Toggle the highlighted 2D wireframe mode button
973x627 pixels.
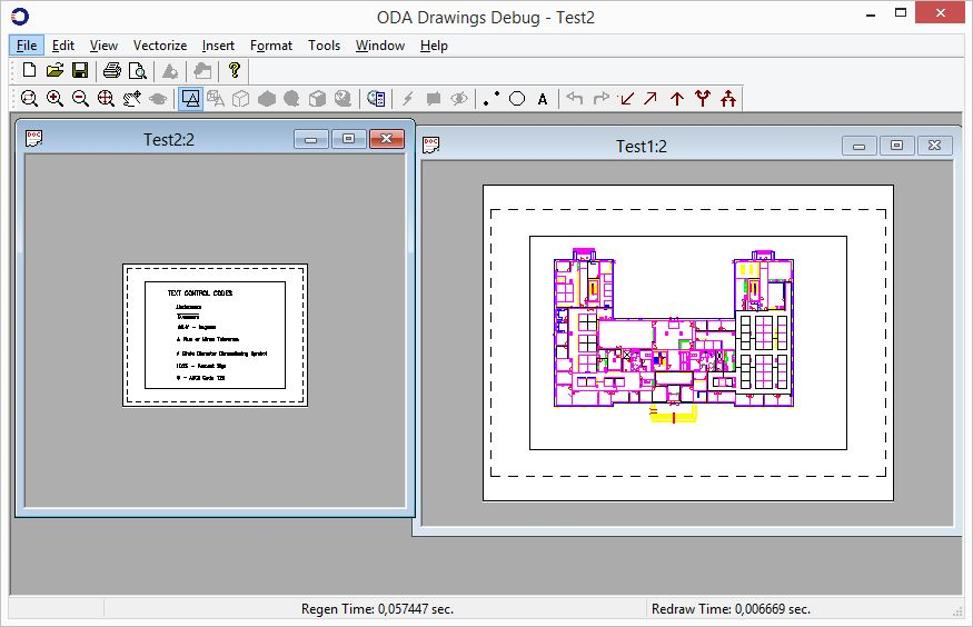click(191, 99)
